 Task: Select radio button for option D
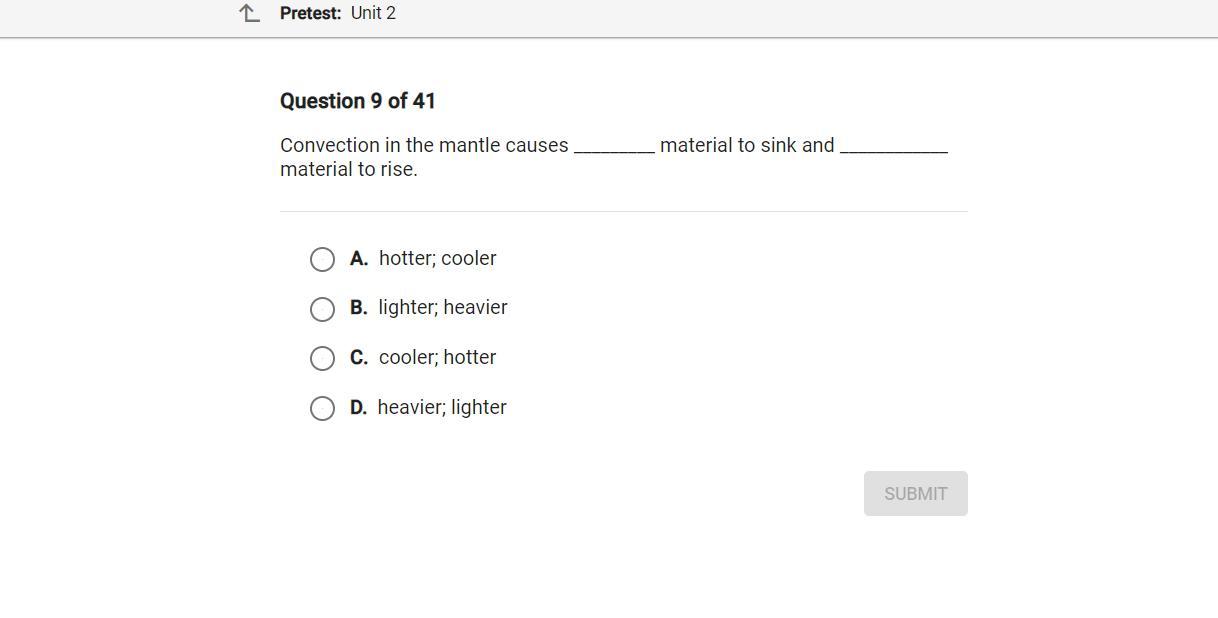(x=322, y=408)
